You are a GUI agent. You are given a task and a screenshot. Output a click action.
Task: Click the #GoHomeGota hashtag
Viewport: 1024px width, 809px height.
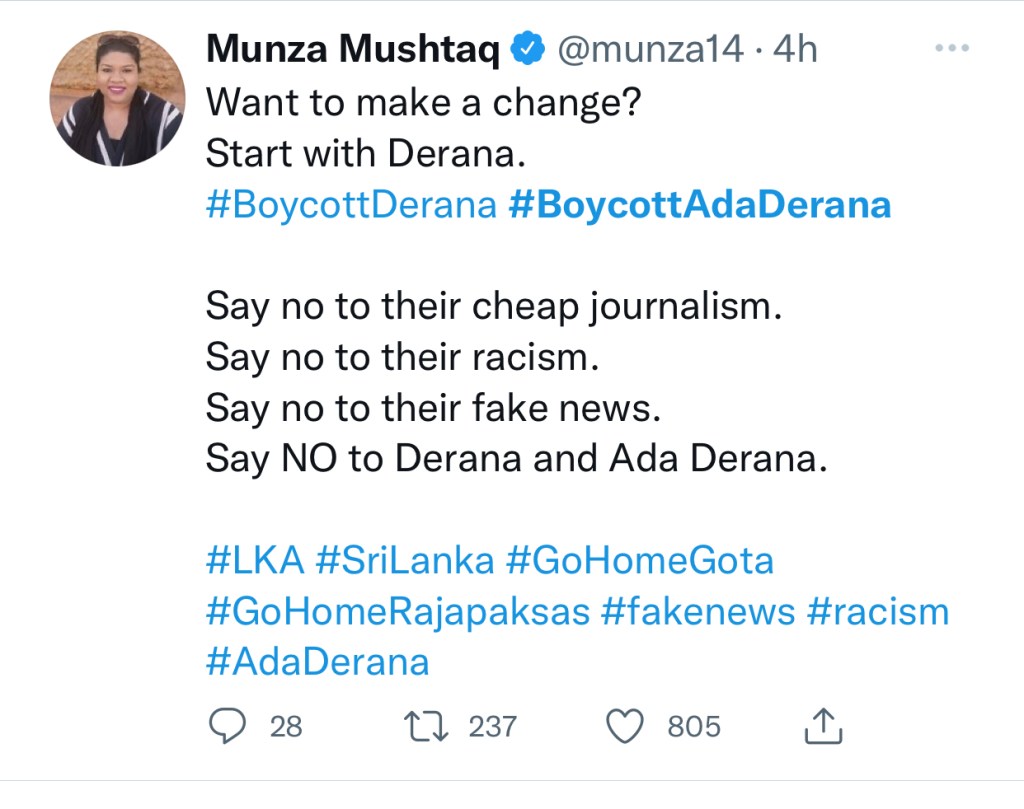click(x=640, y=561)
